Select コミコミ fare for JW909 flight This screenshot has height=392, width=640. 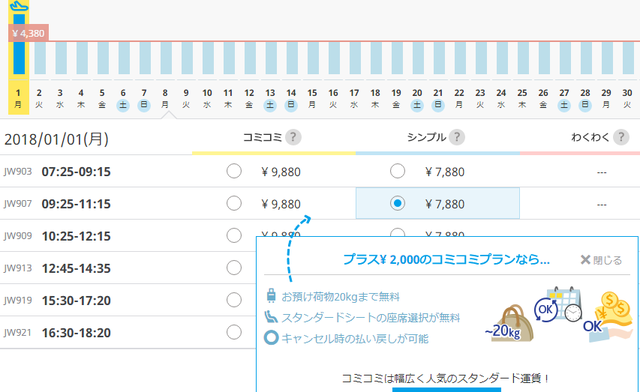[234, 235]
